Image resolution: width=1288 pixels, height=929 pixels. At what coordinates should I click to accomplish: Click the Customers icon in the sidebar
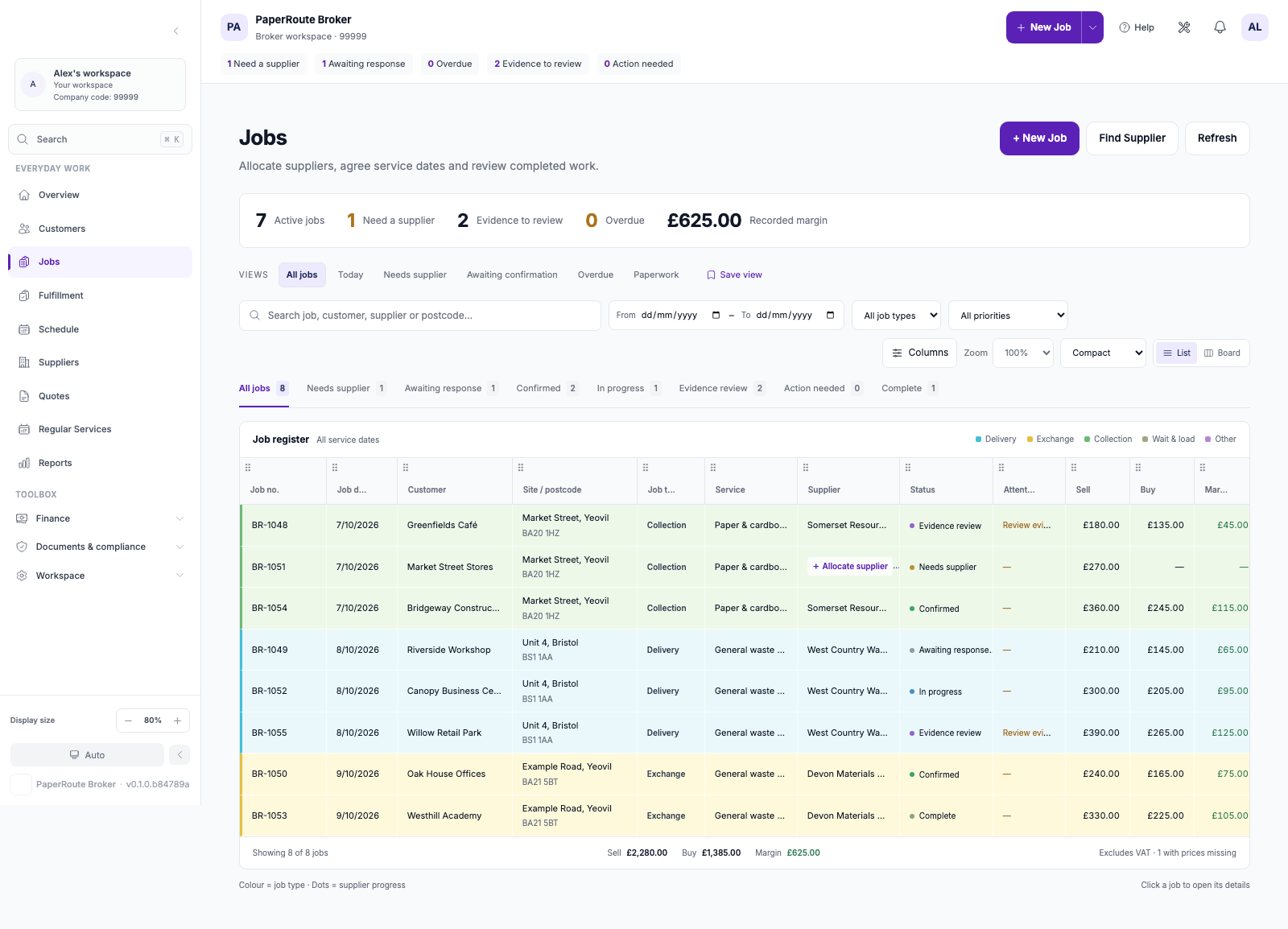click(x=24, y=229)
